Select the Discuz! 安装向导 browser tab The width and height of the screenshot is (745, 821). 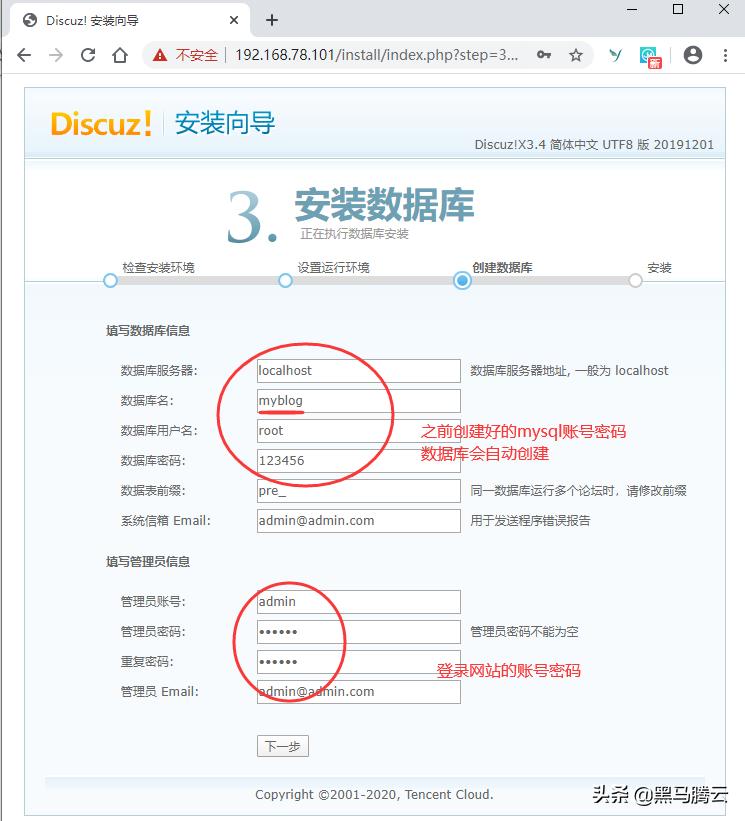tap(131, 20)
